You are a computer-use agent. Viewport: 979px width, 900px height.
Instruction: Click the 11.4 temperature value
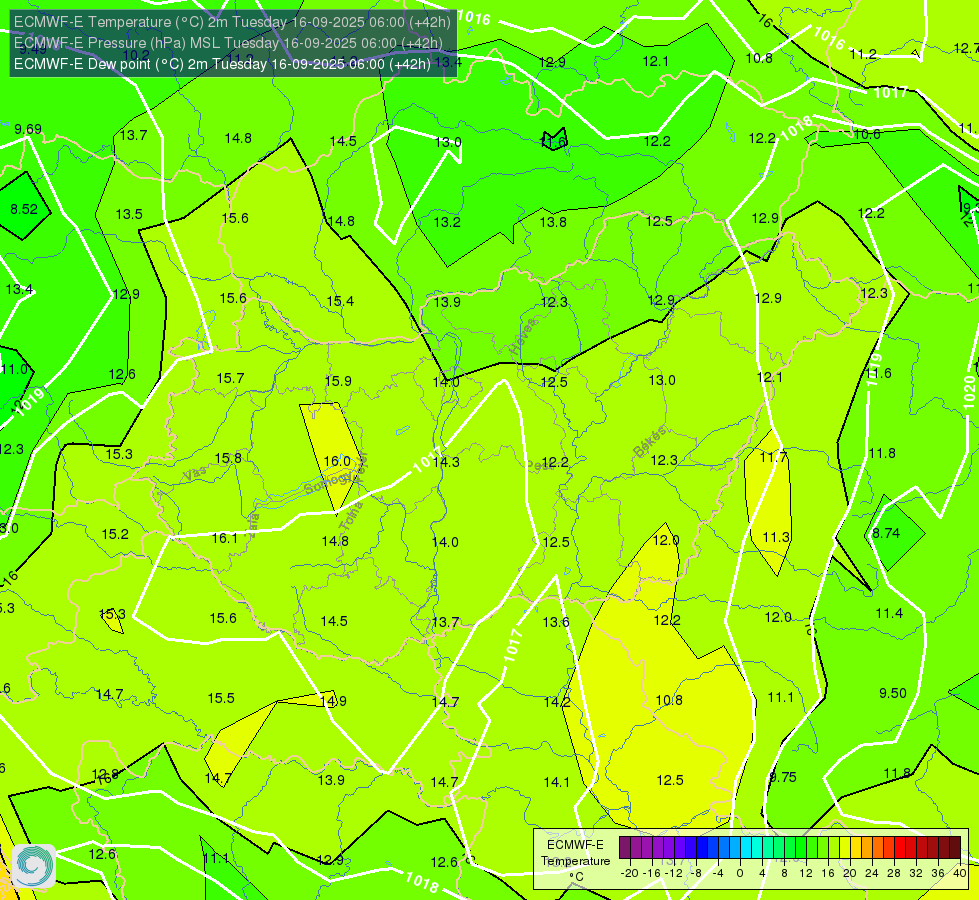[x=889, y=613]
